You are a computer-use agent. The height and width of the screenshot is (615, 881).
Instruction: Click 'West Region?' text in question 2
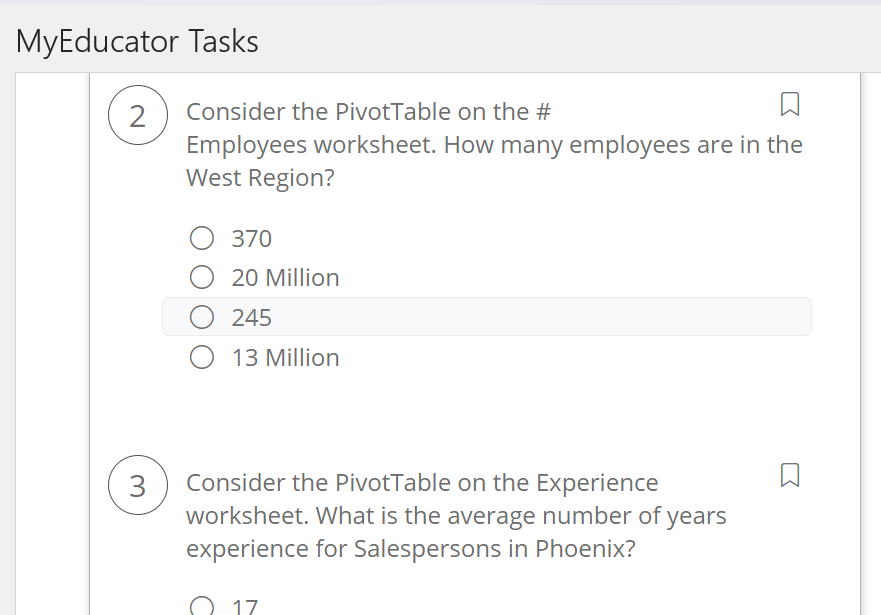[260, 179]
